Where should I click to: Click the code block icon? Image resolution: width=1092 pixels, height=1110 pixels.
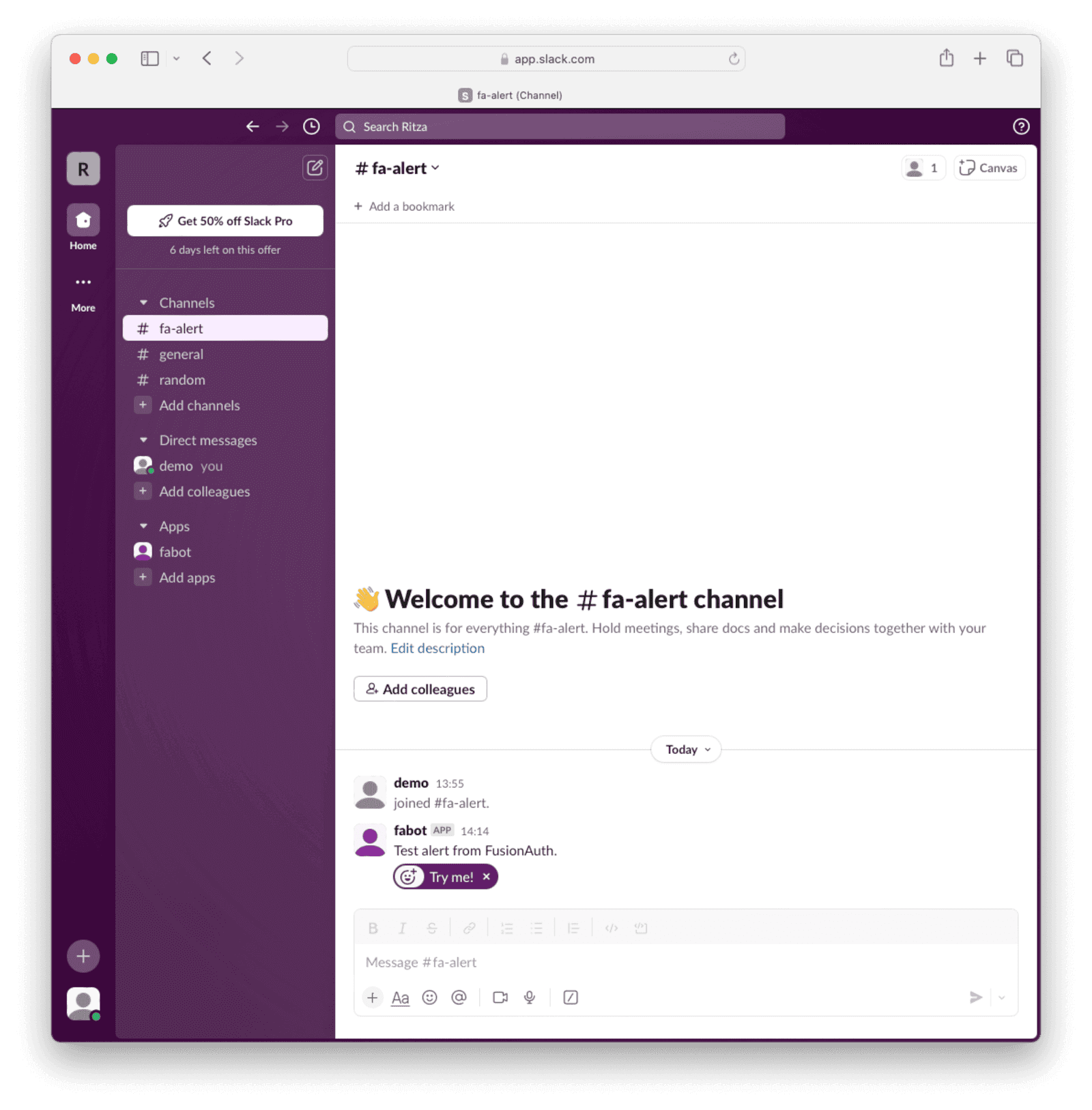coord(640,928)
